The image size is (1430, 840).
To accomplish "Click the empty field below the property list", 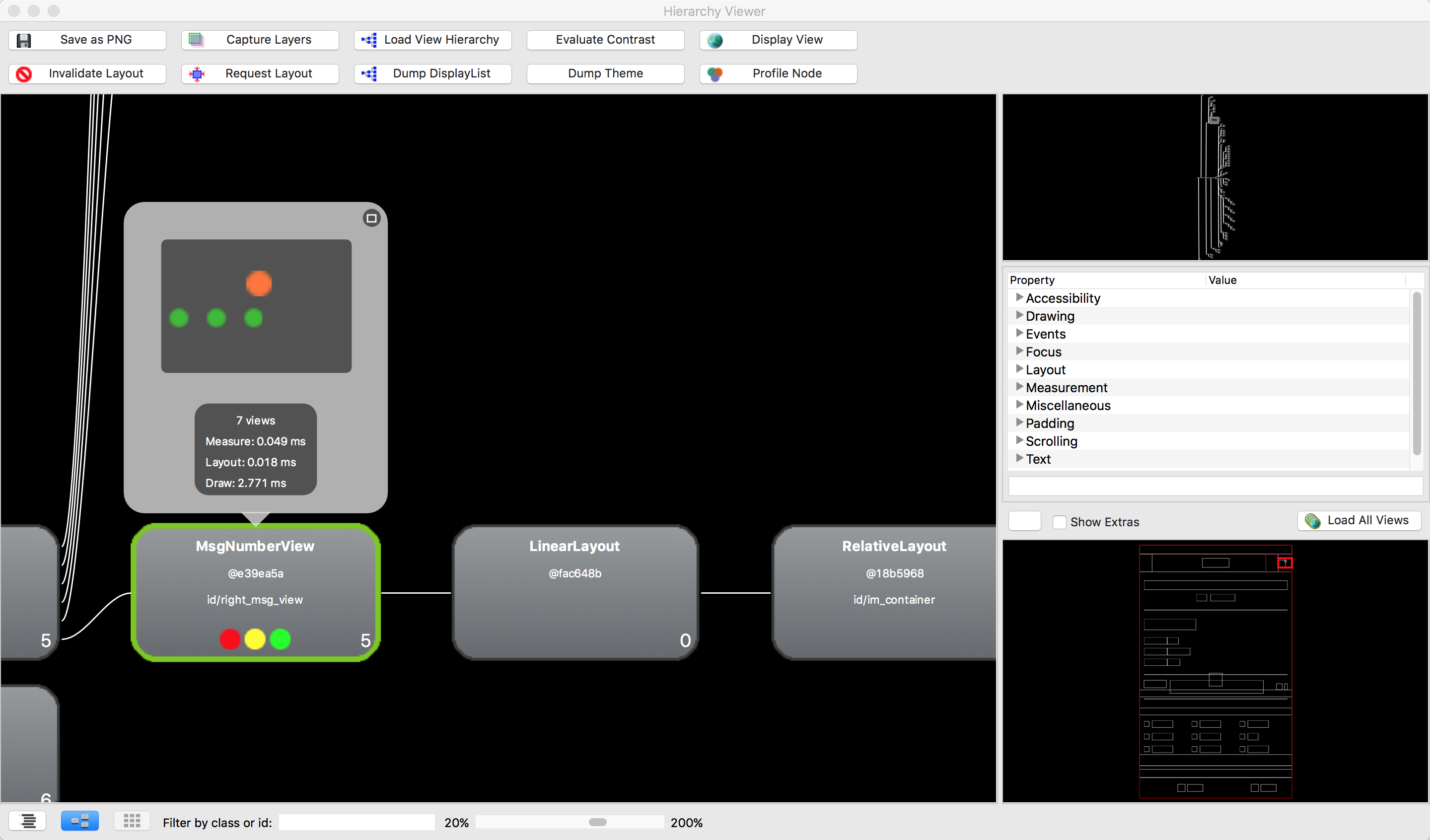I will pos(1215,486).
